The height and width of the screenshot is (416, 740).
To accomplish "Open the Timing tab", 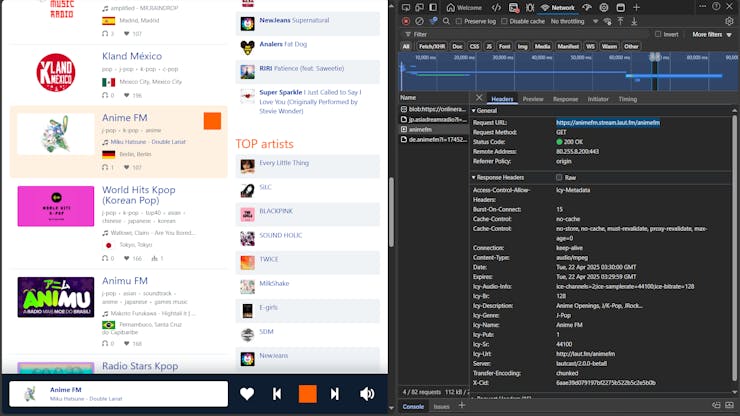I will (628, 99).
